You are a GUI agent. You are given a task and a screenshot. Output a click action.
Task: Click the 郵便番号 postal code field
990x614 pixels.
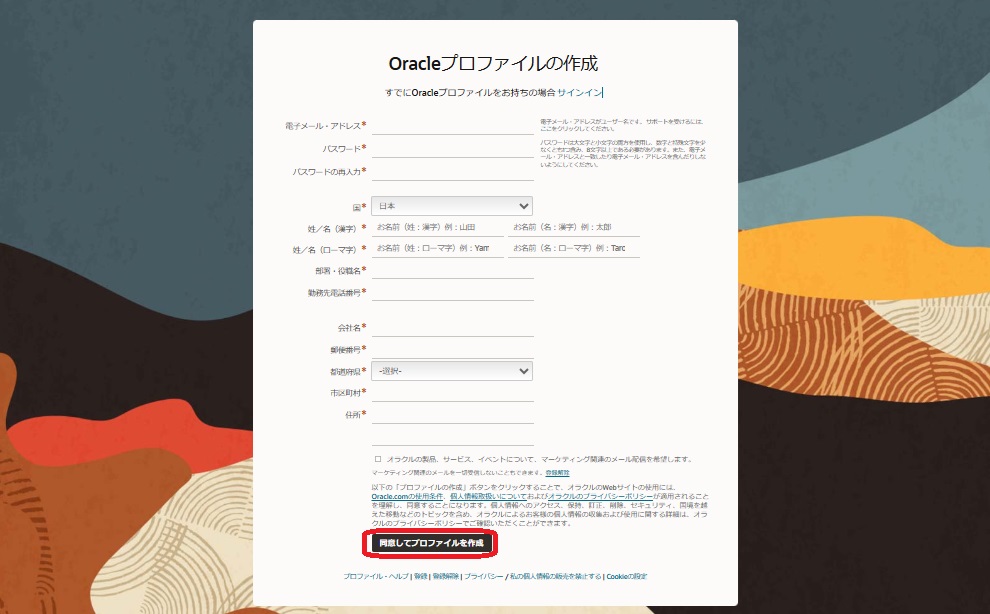[x=452, y=349]
